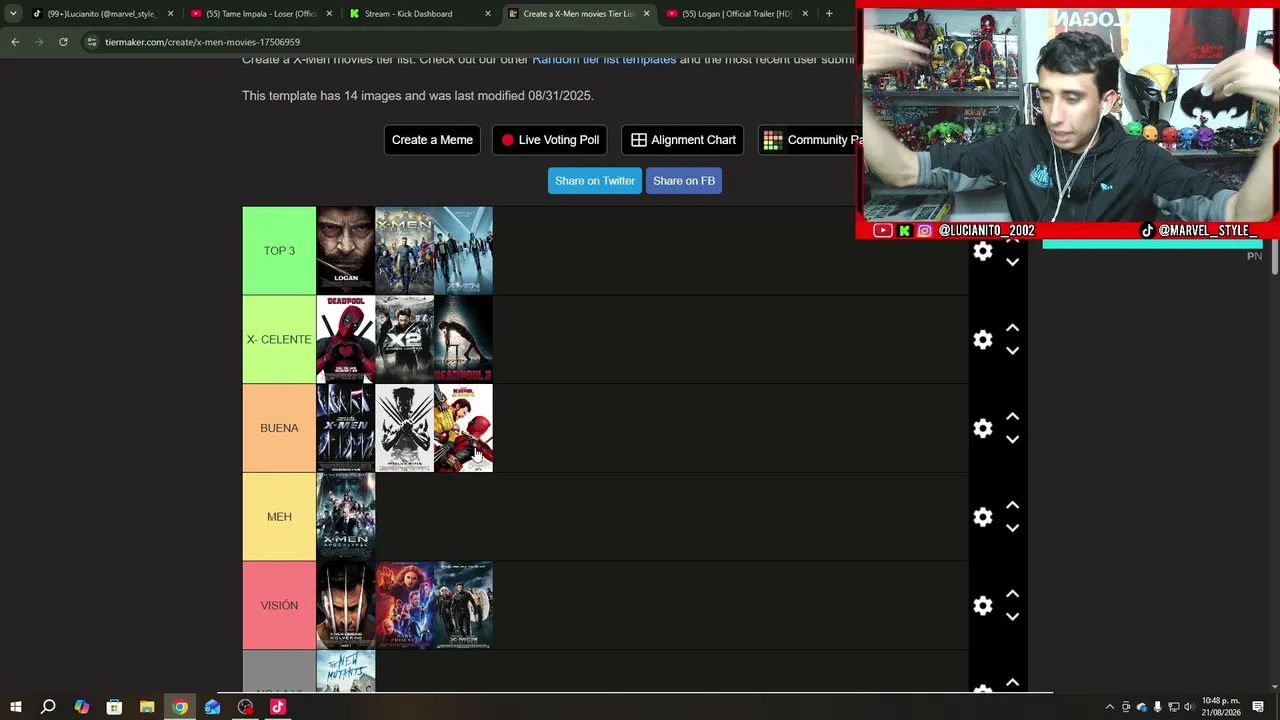The image size is (1280, 720).
Task: Move the VISIÓN tier row up
Action: click(1012, 594)
